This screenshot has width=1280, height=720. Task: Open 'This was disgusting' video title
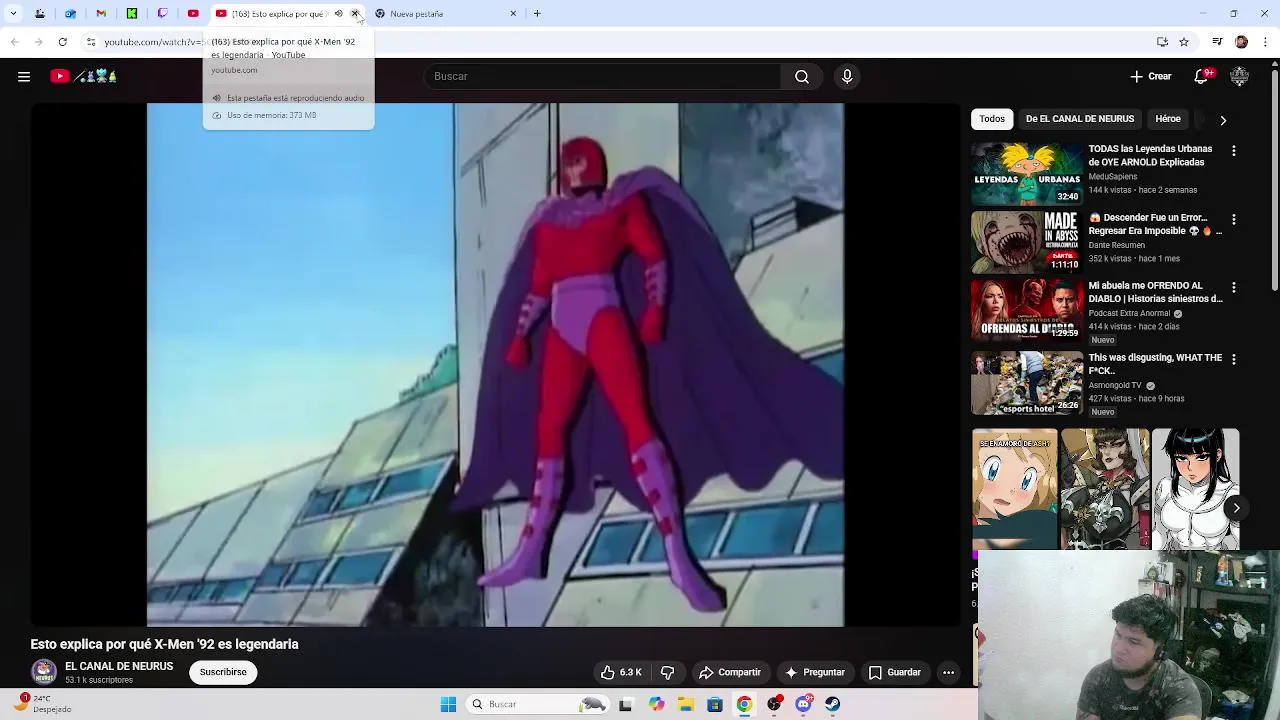tap(1155, 364)
